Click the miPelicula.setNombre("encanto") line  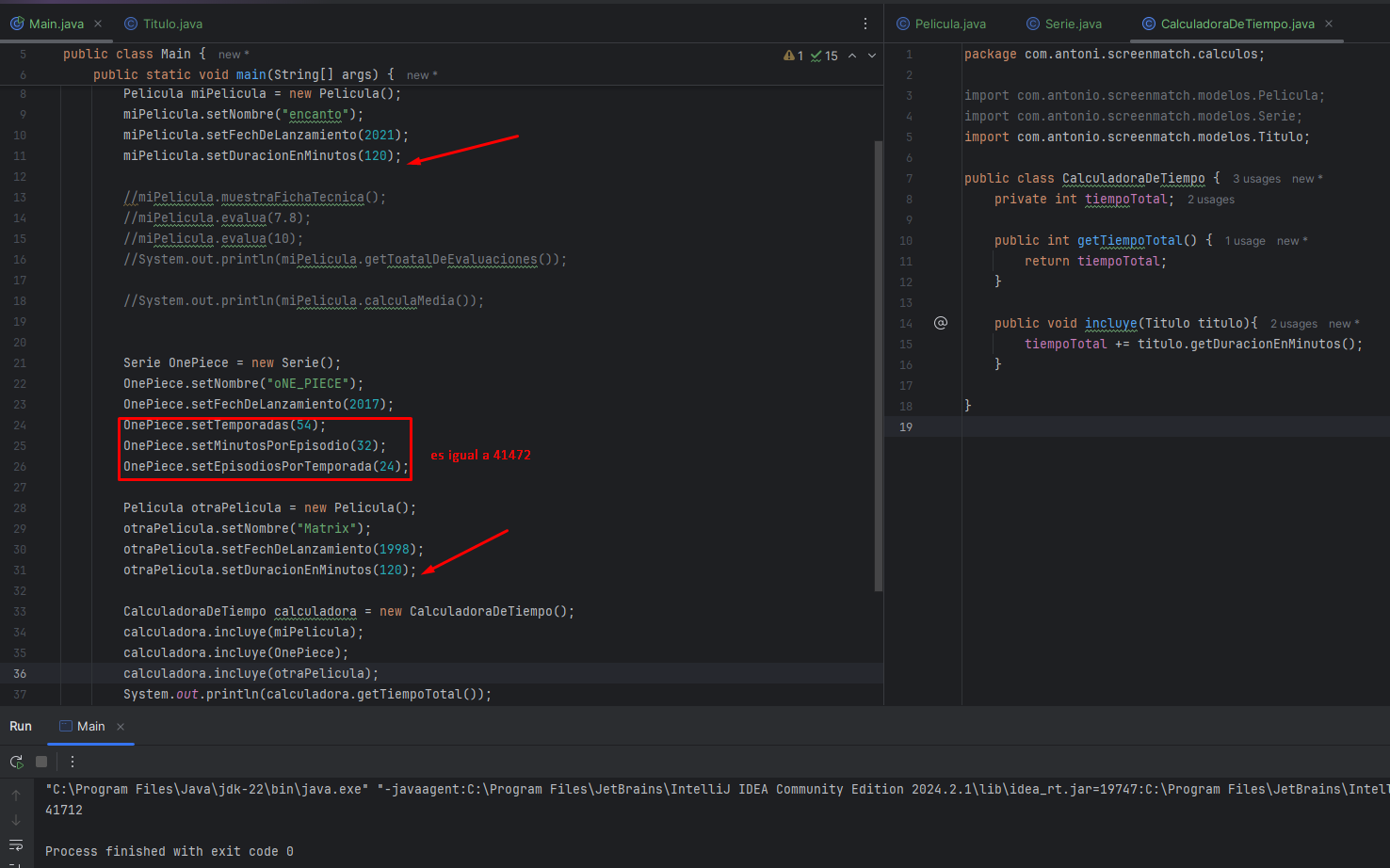click(243, 114)
